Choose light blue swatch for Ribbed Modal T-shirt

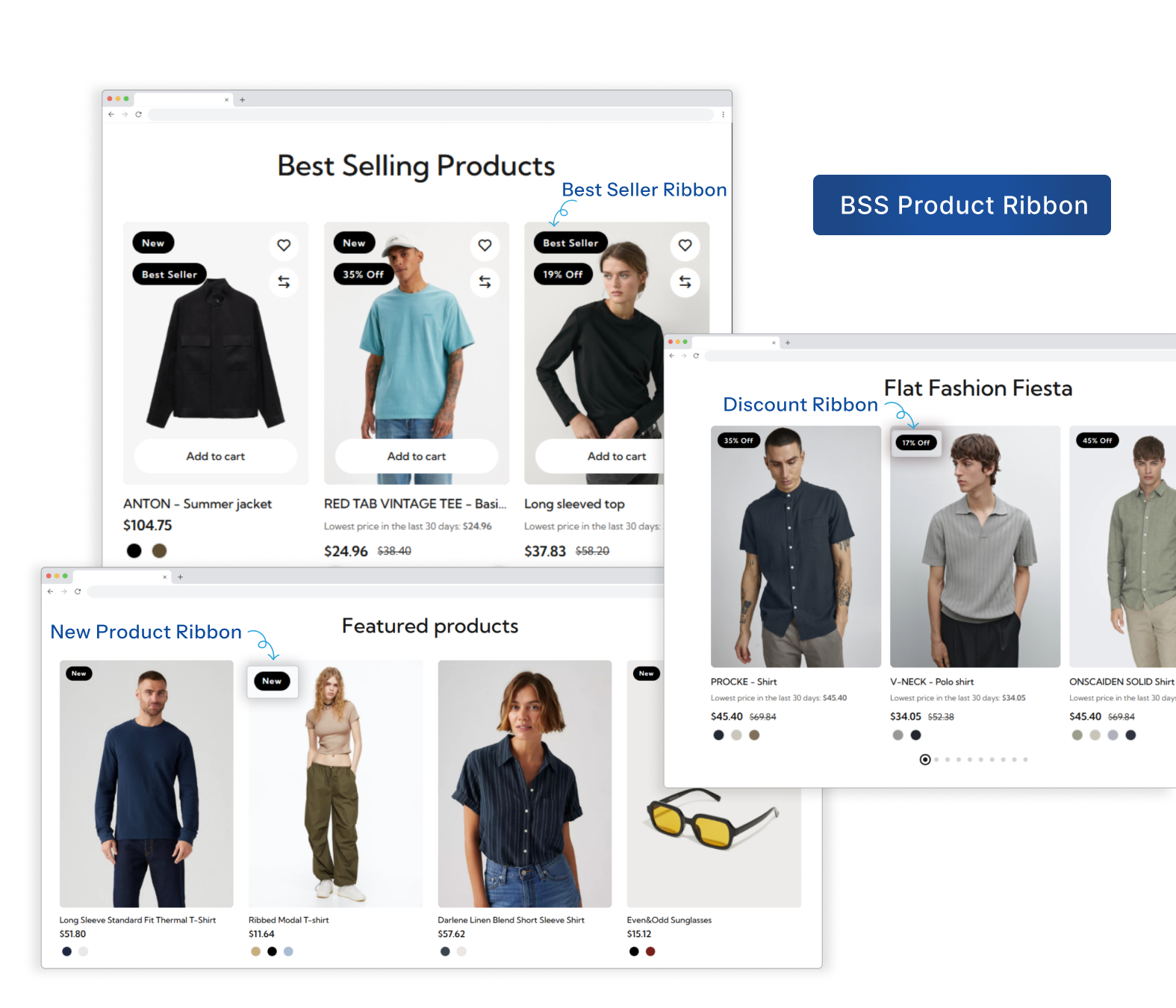click(x=289, y=951)
